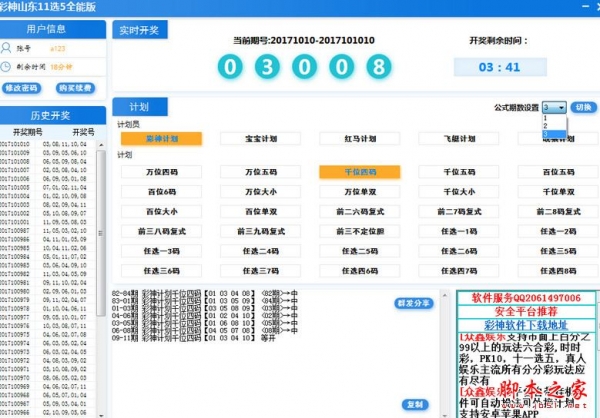Image resolution: width=600 pixels, height=418 pixels.
Task: Choose the 前二7码复式 plan
Action: pyautogui.click(x=459, y=211)
